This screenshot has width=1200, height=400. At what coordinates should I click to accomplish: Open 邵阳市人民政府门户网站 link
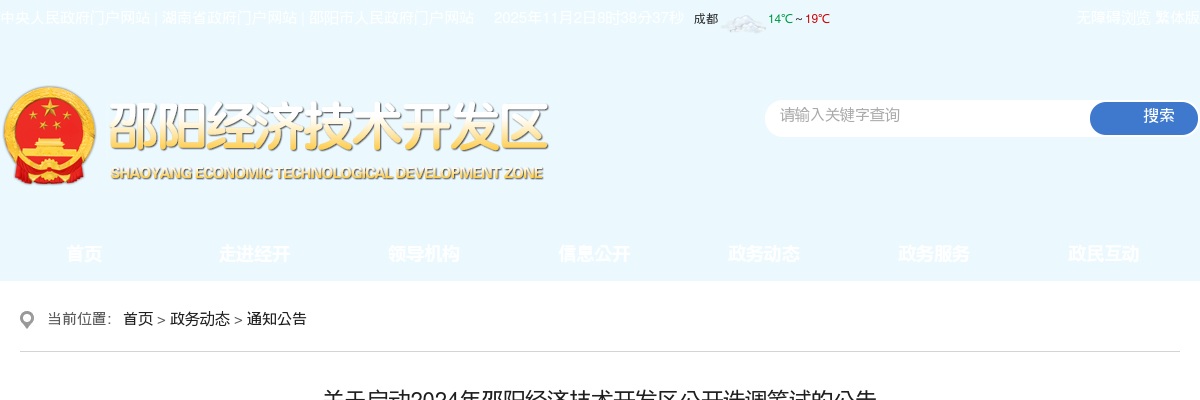pyautogui.click(x=391, y=18)
